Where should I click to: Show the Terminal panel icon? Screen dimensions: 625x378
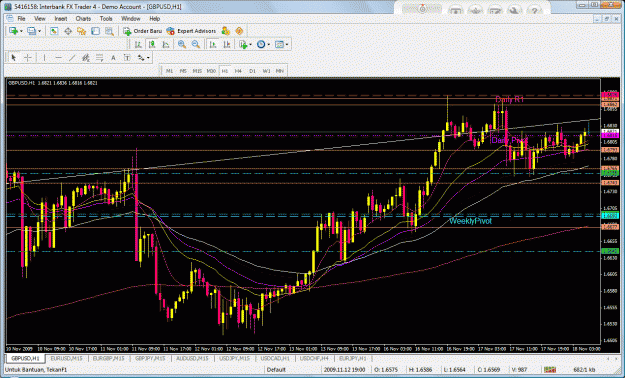95,31
